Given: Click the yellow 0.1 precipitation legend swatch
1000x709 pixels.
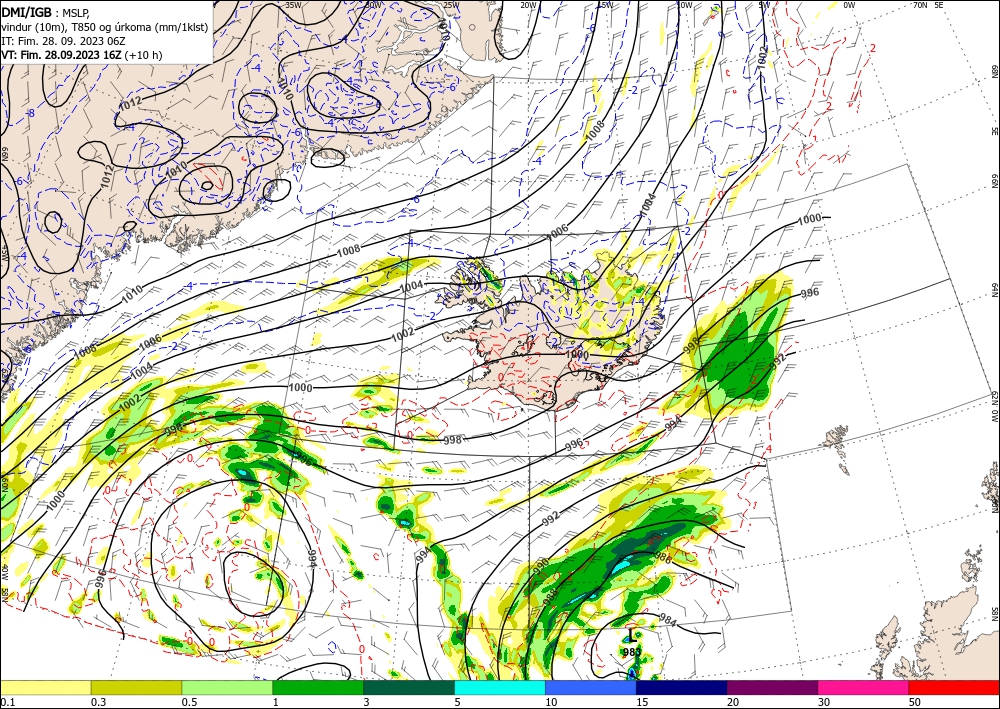Looking at the screenshot, I should [45, 687].
